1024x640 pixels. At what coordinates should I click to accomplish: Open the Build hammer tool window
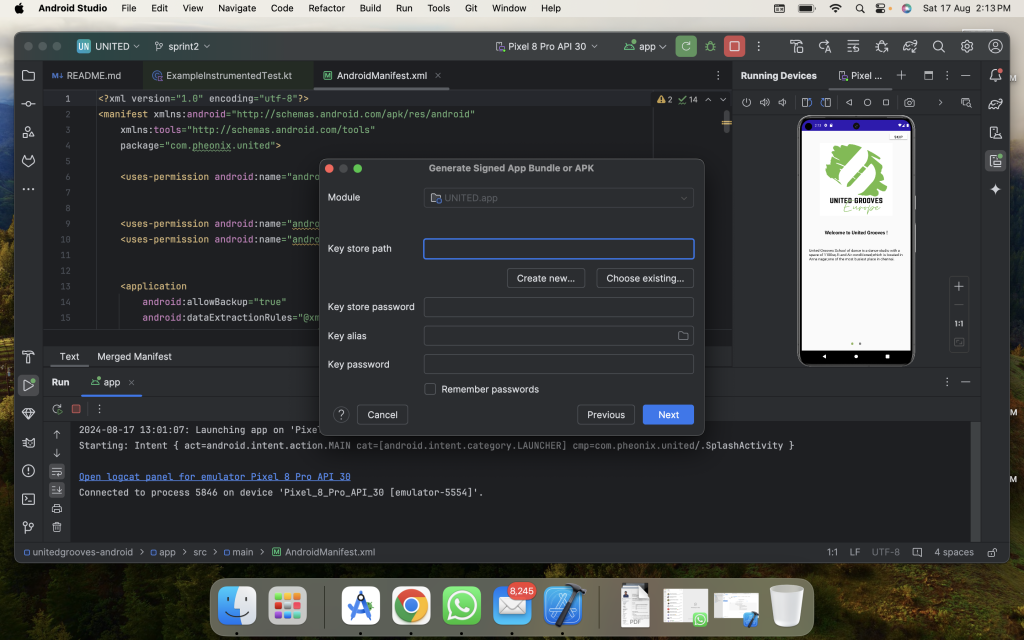(28, 357)
